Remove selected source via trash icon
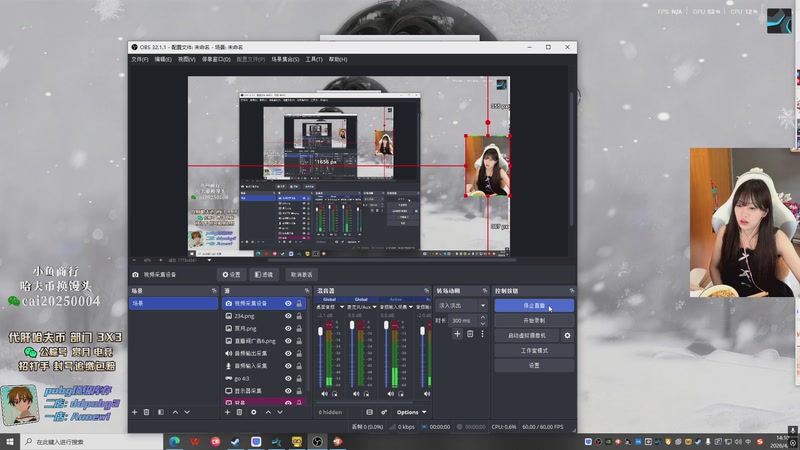 tap(239, 412)
